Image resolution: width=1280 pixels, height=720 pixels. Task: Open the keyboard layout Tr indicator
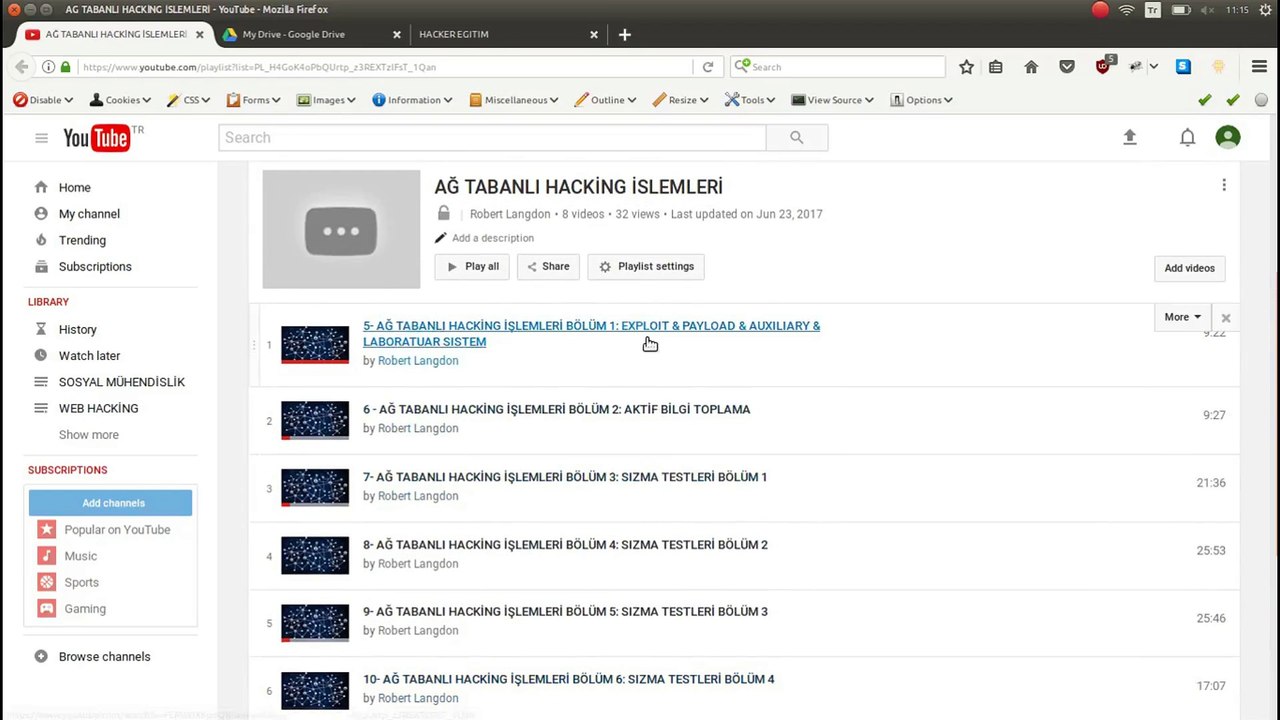pos(1153,10)
